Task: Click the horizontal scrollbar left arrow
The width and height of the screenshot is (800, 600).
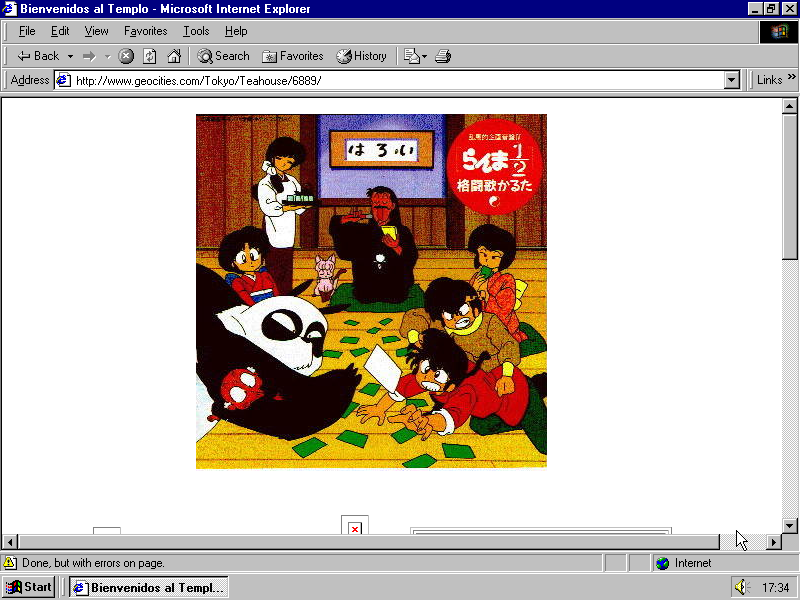Action: coord(10,542)
